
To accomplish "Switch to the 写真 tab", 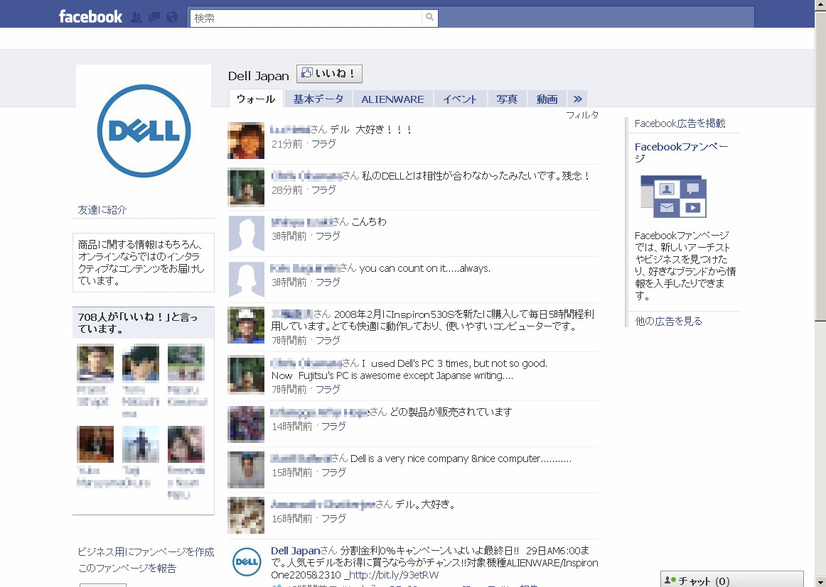I will point(507,99).
